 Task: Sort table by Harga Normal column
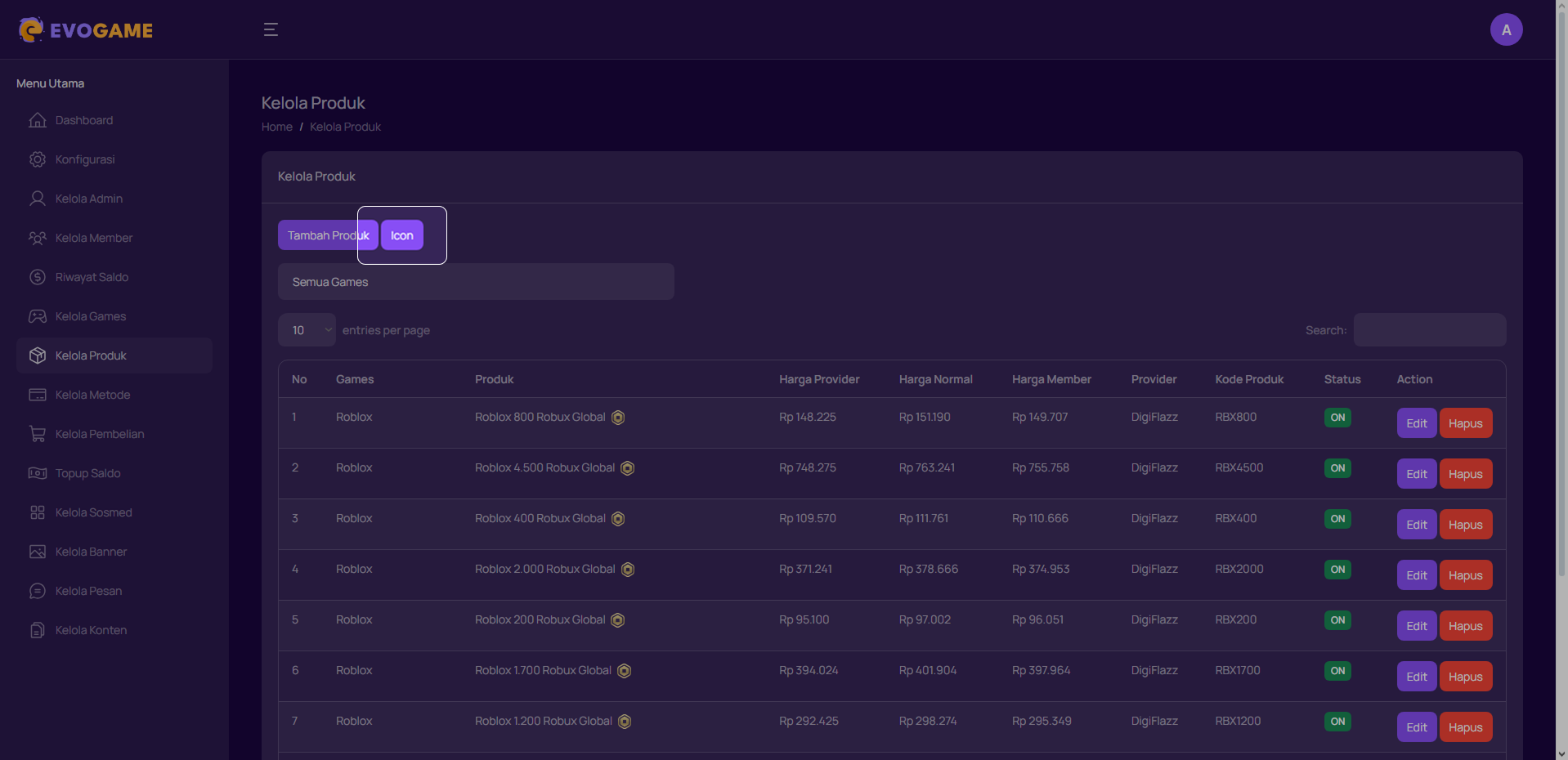tap(936, 379)
